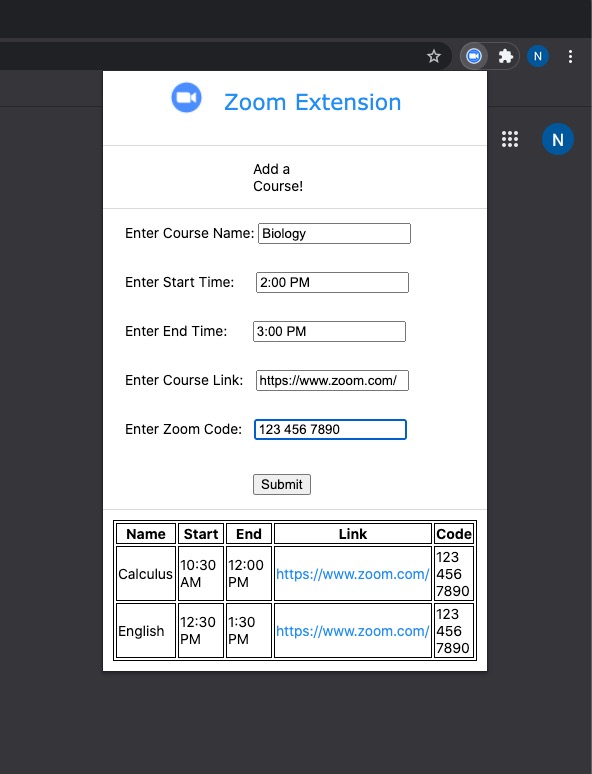592x774 pixels.
Task: Click the Code column header
Action: click(454, 534)
